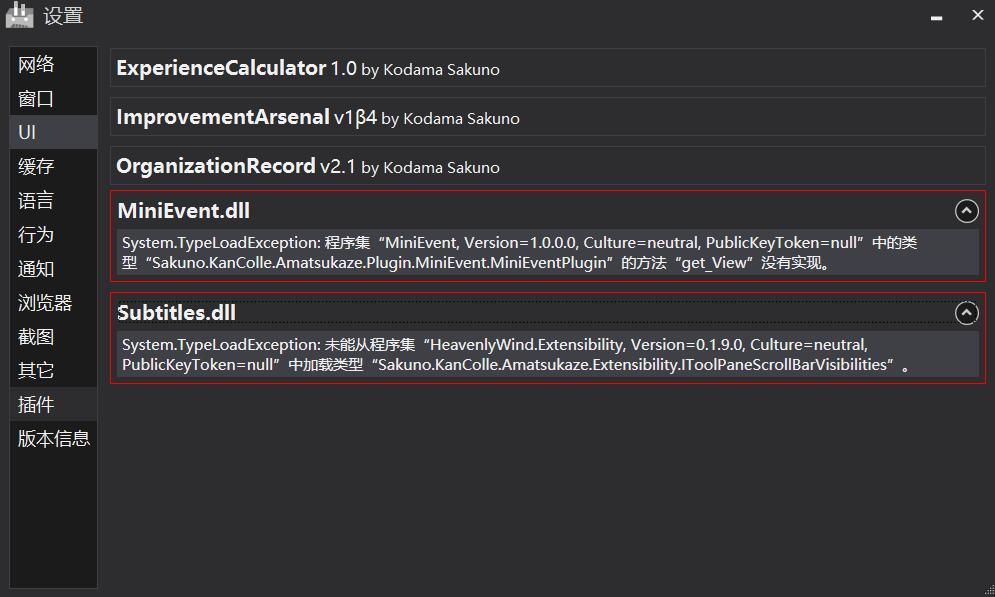
Task: Select the 截图 settings tab
Action: coord(53,337)
